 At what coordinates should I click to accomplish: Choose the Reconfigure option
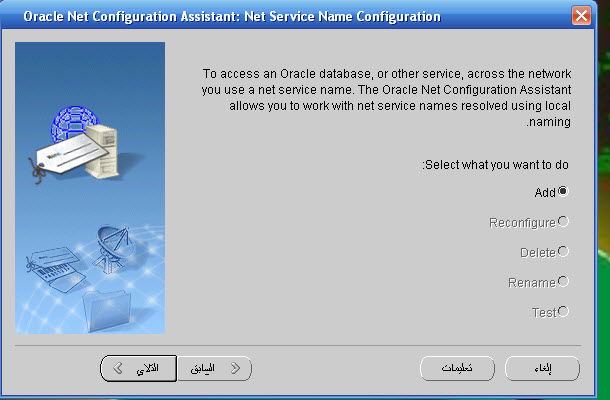[x=563, y=221]
